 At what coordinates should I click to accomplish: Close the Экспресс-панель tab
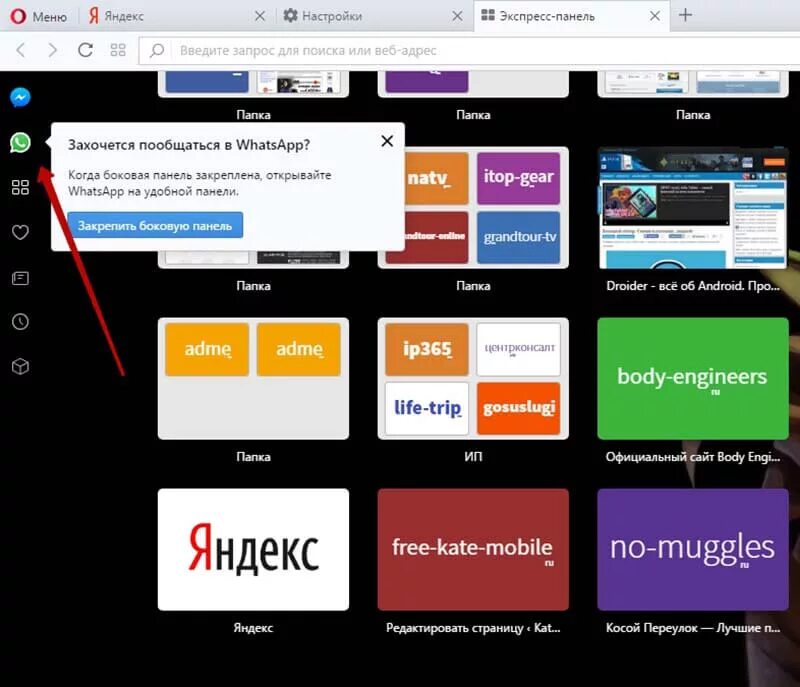[655, 16]
